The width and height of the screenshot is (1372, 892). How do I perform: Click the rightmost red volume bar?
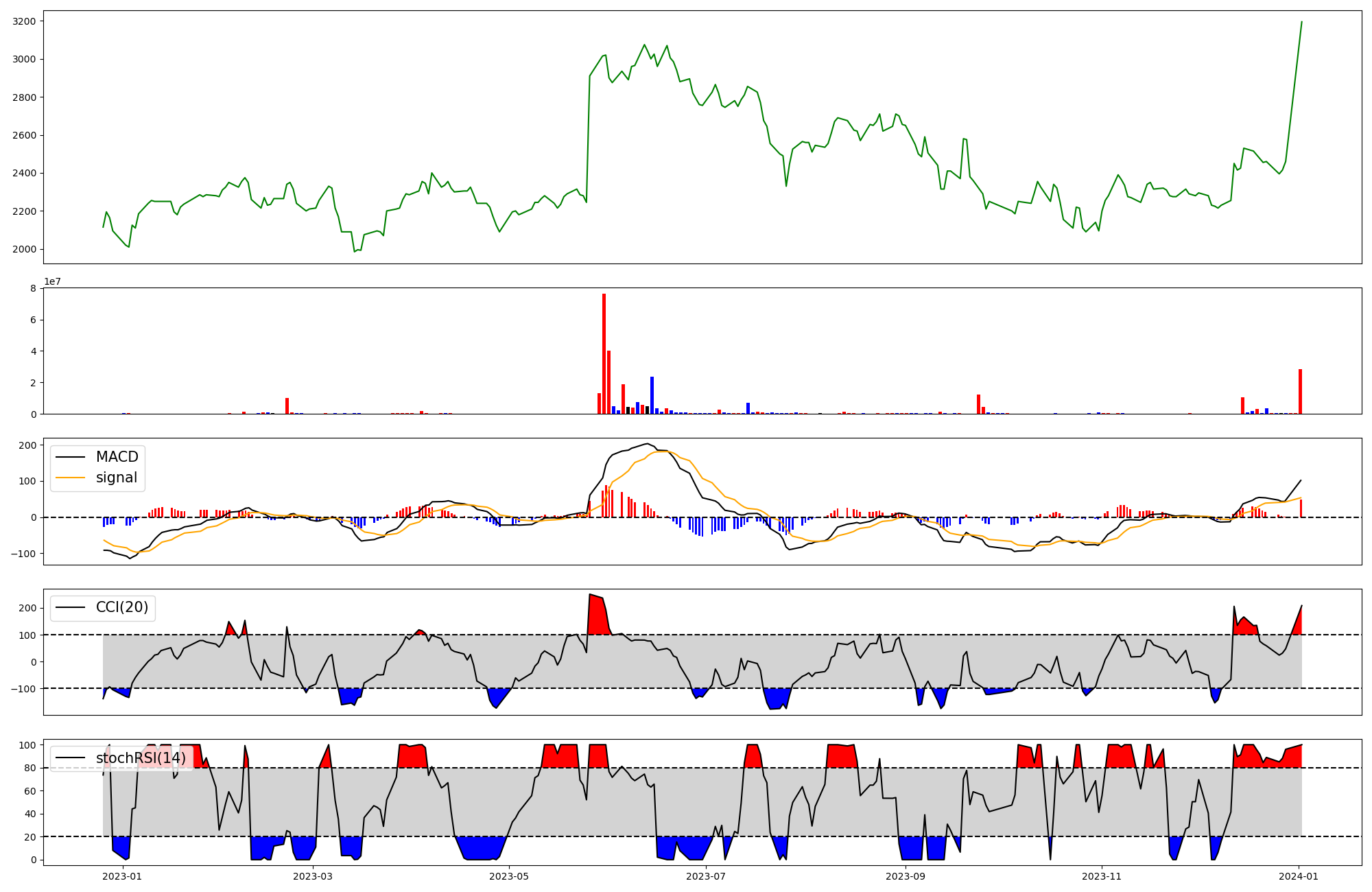[x=1300, y=391]
